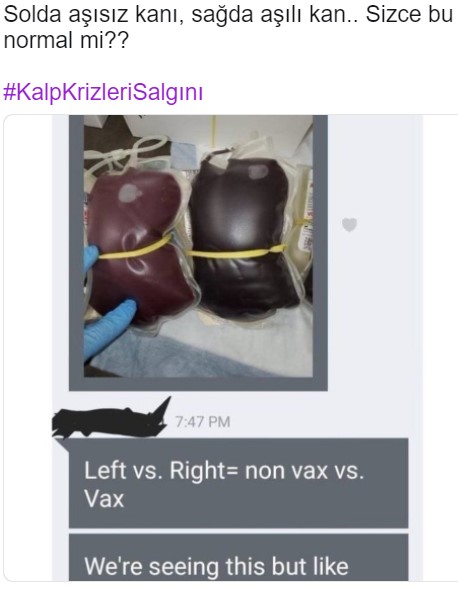Click the "normal mi??" text line
Screen dimensions: 458x590
pos(66,40)
